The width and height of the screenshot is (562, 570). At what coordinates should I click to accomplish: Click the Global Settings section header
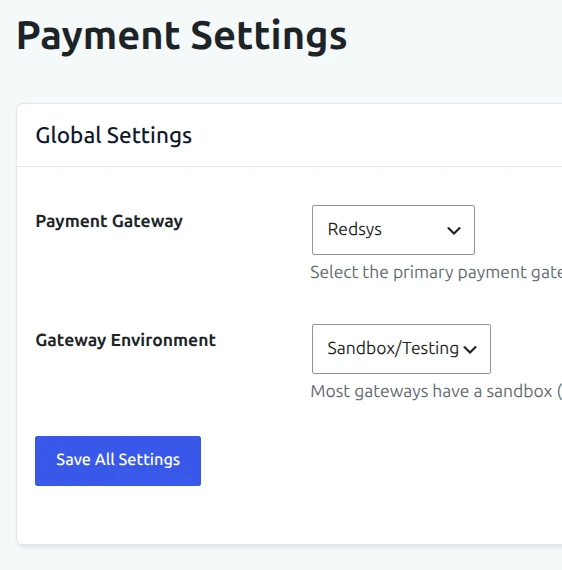113,135
